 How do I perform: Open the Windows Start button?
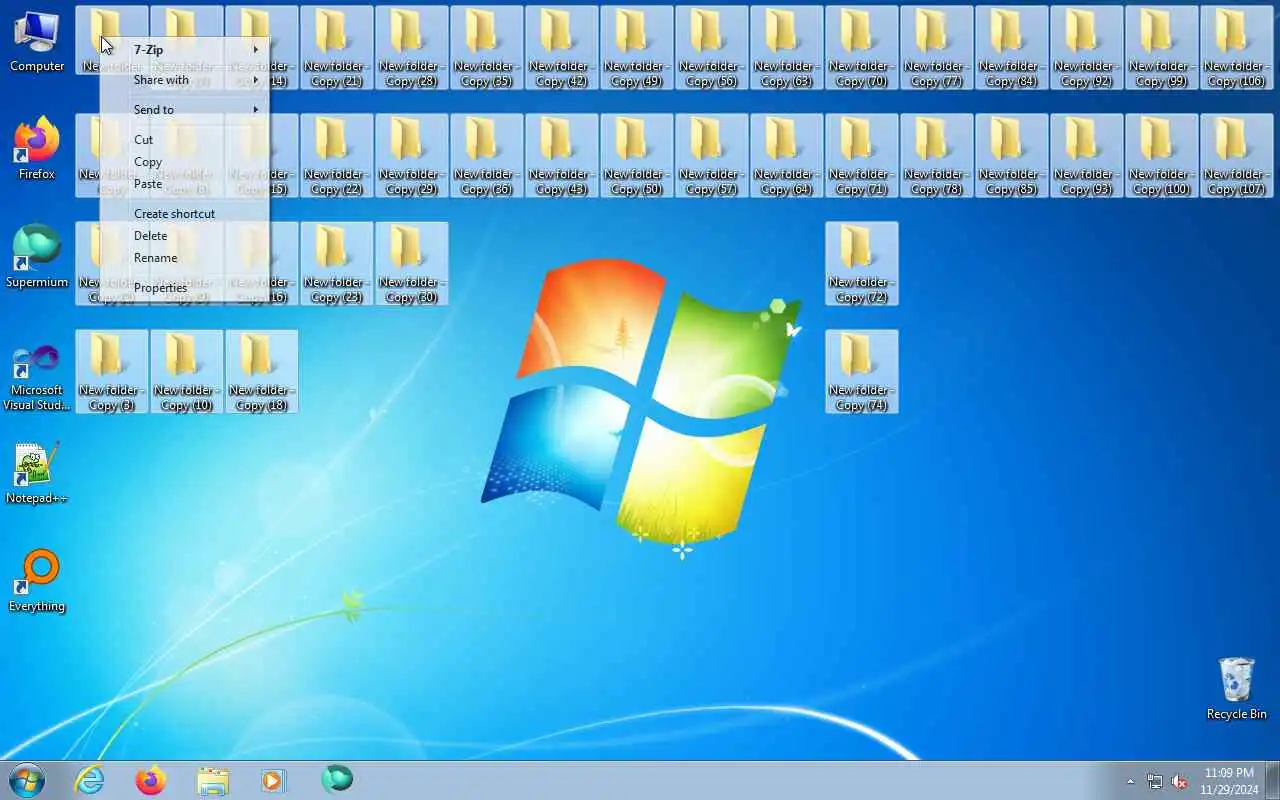[x=27, y=780]
